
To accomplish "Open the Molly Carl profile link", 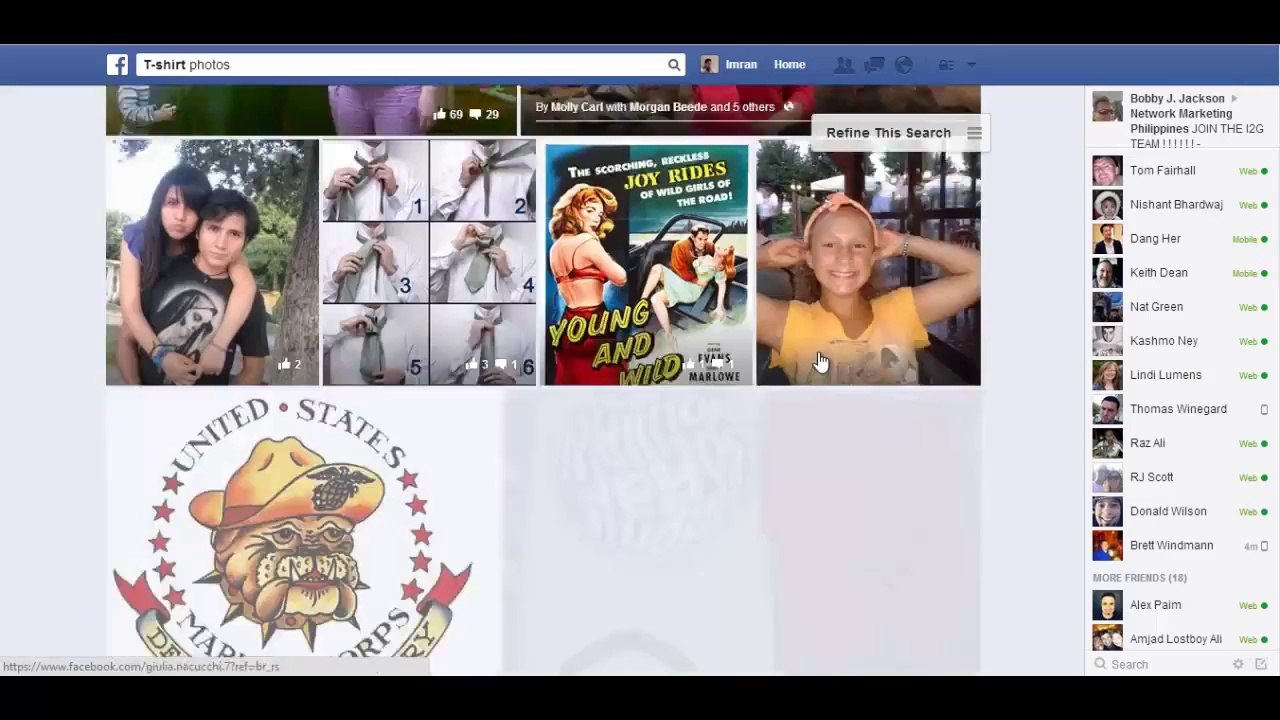I will pyautogui.click(x=577, y=107).
